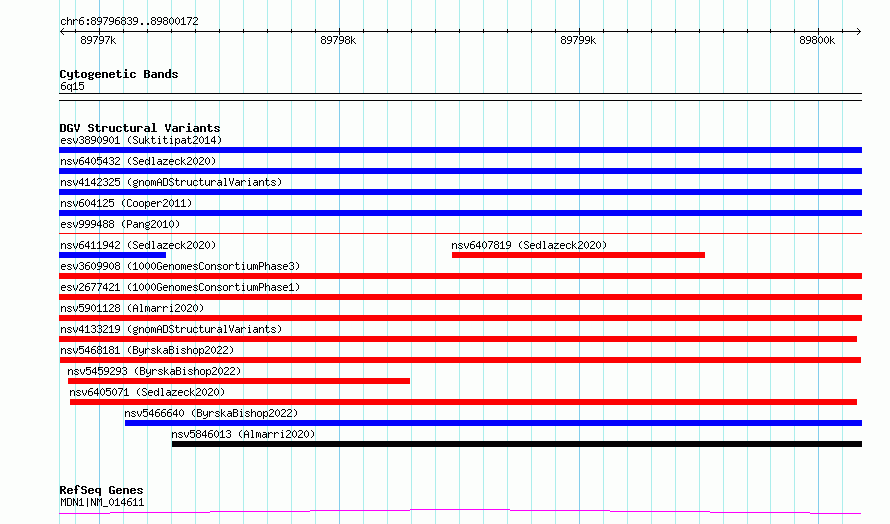Open nsv5466640 (ByrskaBishop2022) variant label

click(x=211, y=413)
